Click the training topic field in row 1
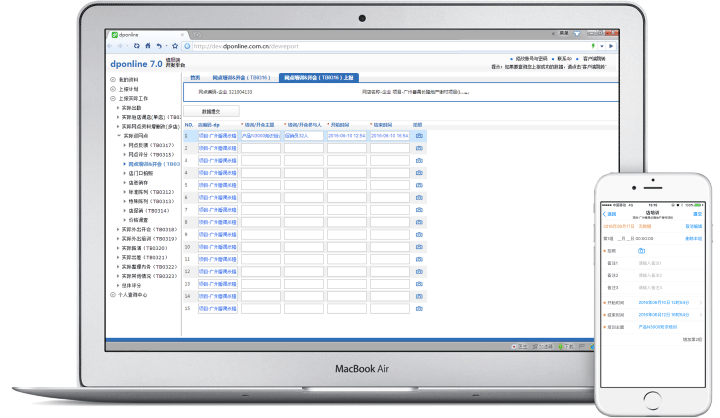720x418 pixels. (x=261, y=136)
